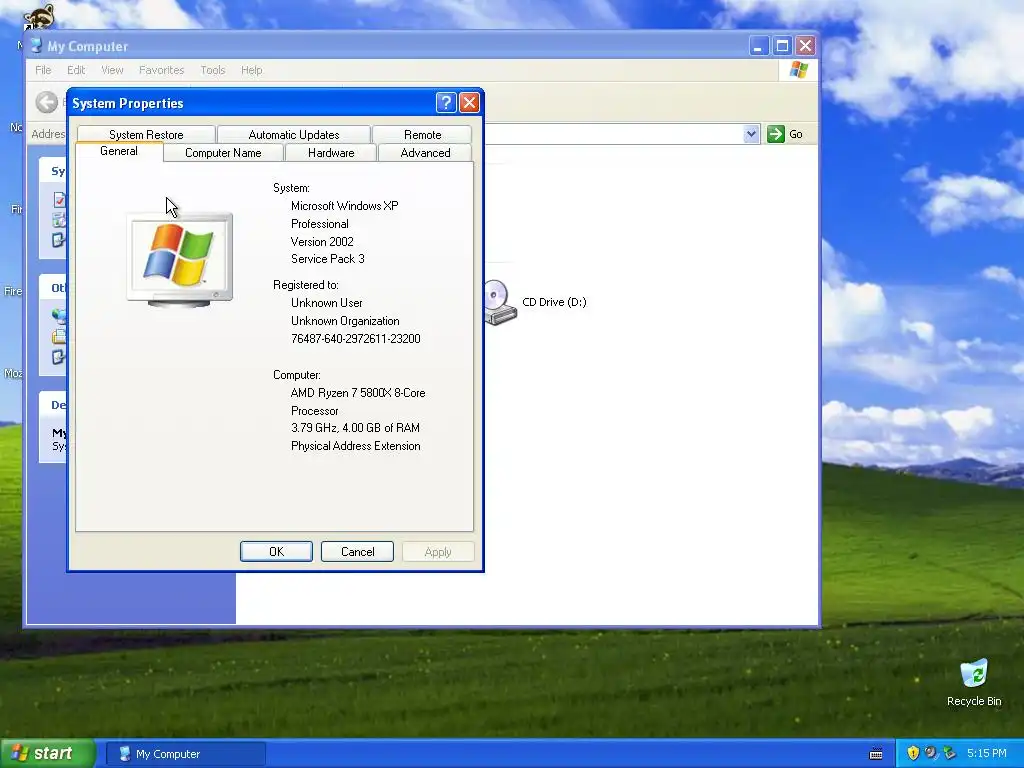Open the Favorites menu
Screen dimensions: 1024x768
pyautogui.click(x=161, y=70)
